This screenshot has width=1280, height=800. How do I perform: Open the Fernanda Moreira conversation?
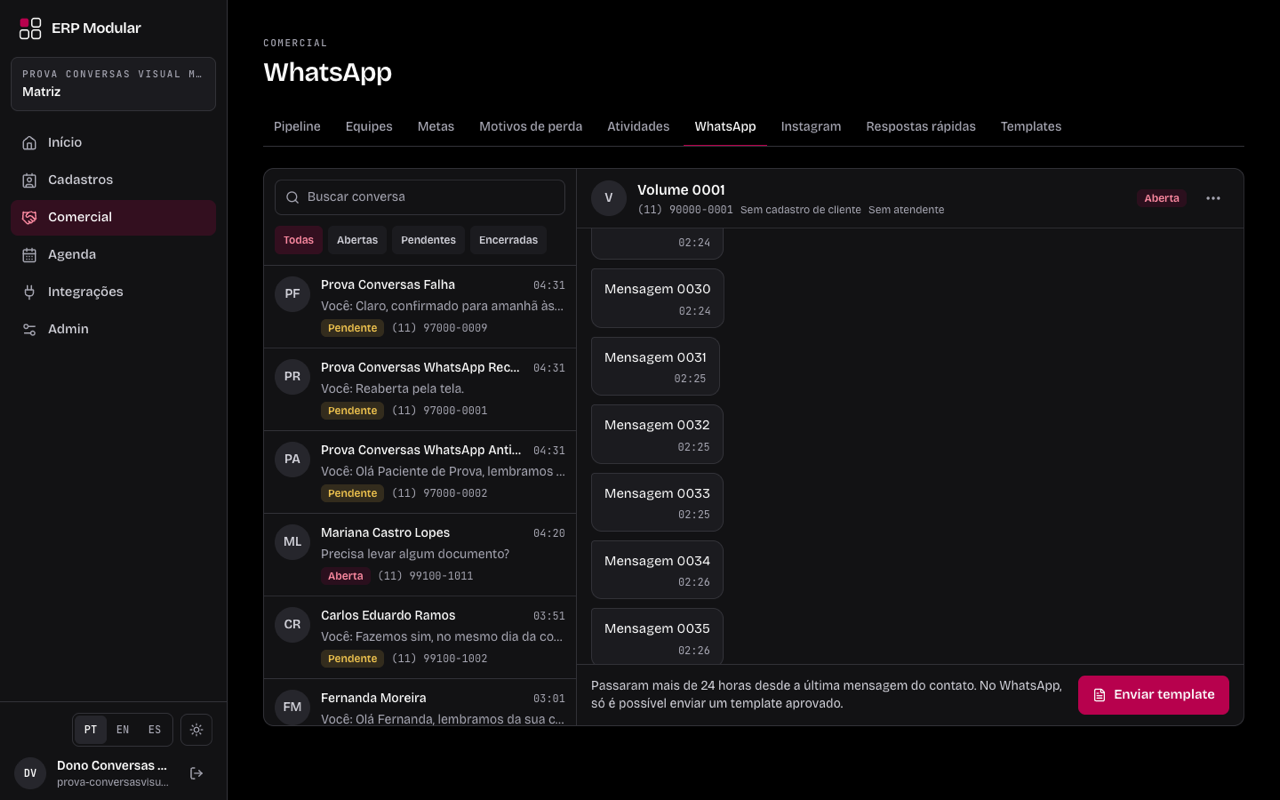[x=420, y=703]
